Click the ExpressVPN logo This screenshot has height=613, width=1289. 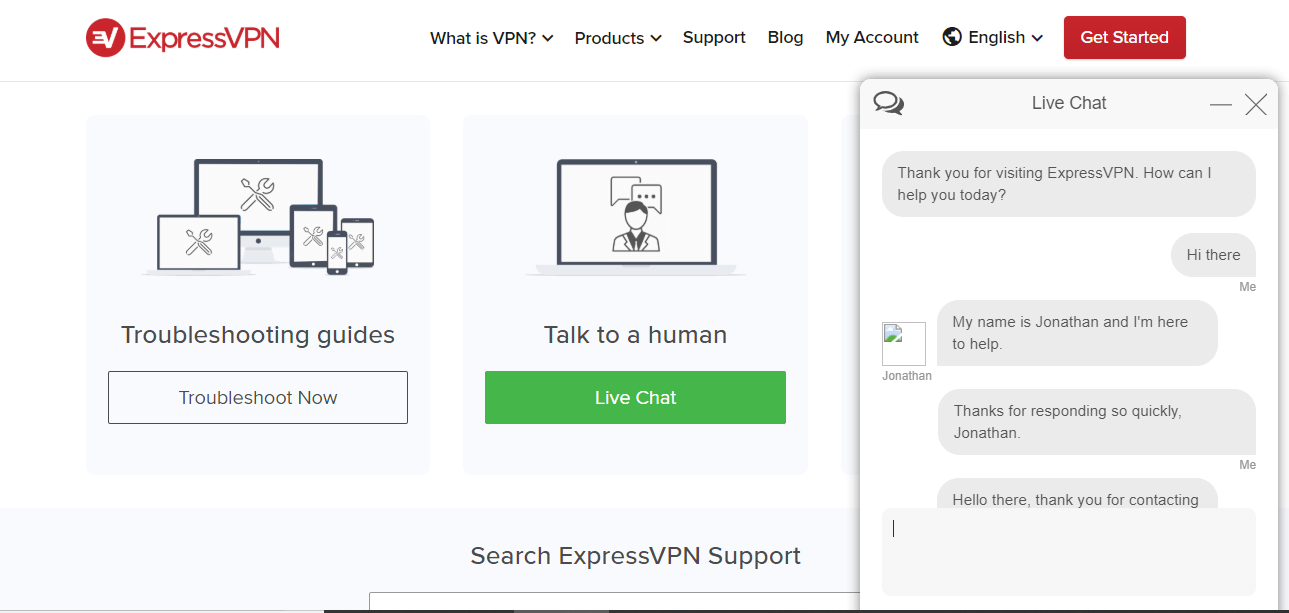pyautogui.click(x=183, y=38)
